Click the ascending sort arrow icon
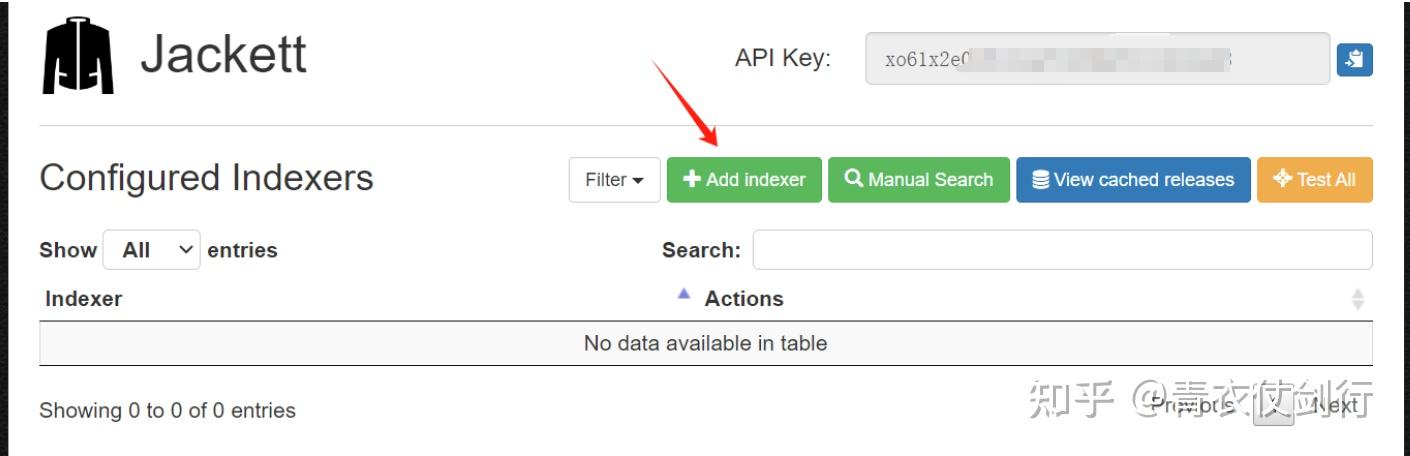This screenshot has height=456, width=1410. (684, 294)
